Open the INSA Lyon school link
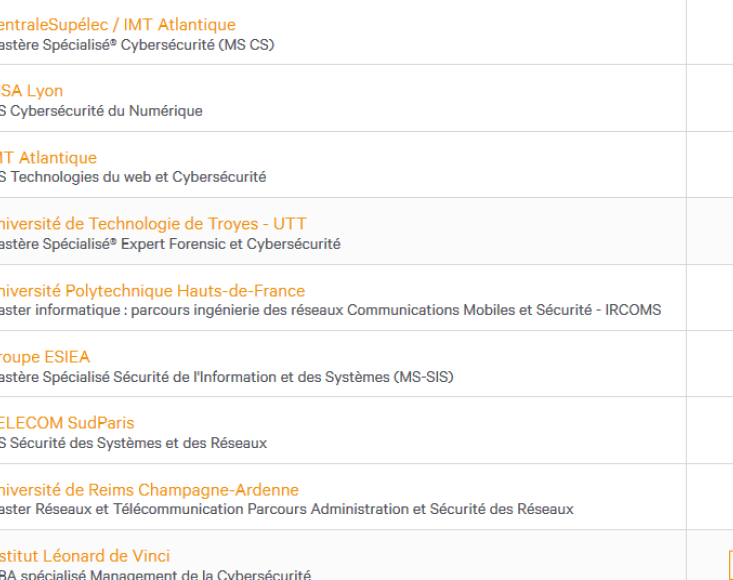733x580 pixels. (31, 91)
